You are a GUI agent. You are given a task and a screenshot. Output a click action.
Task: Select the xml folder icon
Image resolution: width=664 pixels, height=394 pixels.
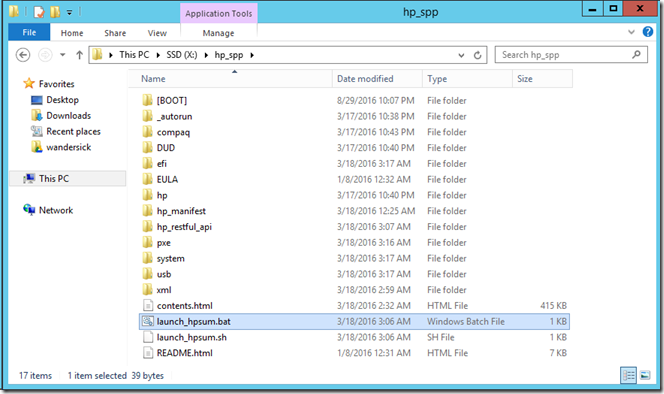(147, 290)
